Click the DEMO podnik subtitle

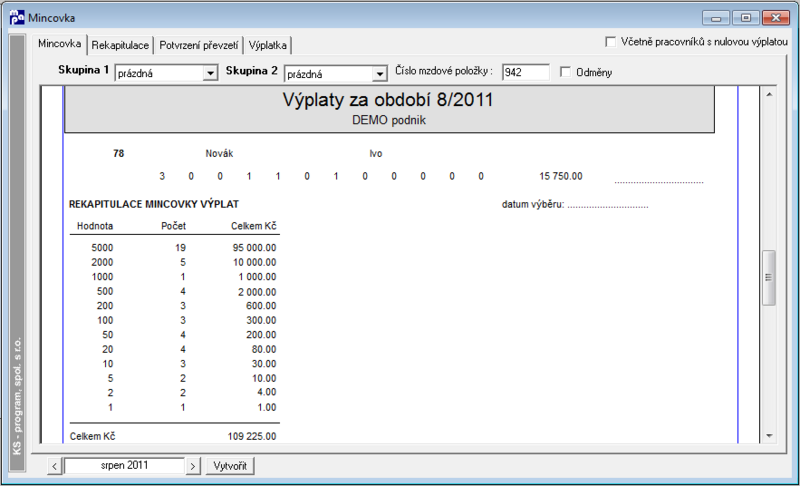(x=389, y=120)
